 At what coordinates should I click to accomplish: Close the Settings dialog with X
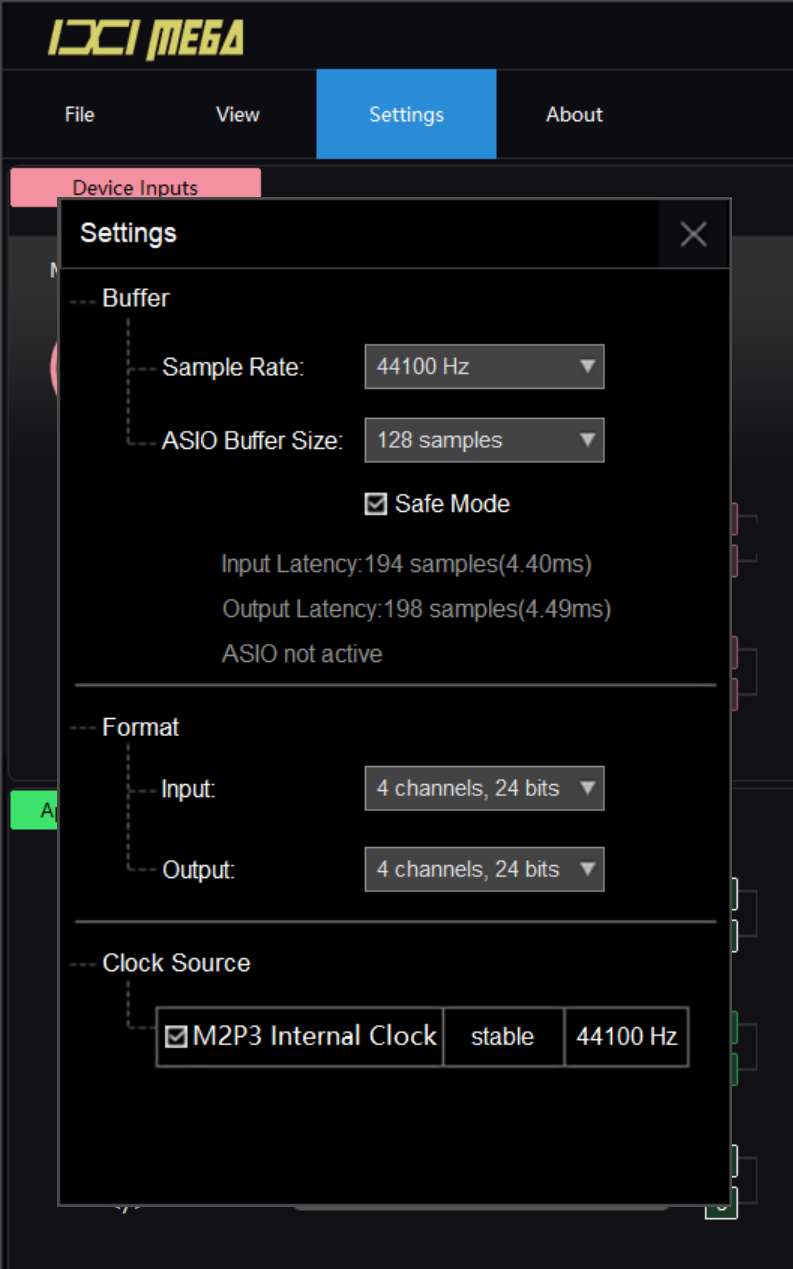coord(693,234)
